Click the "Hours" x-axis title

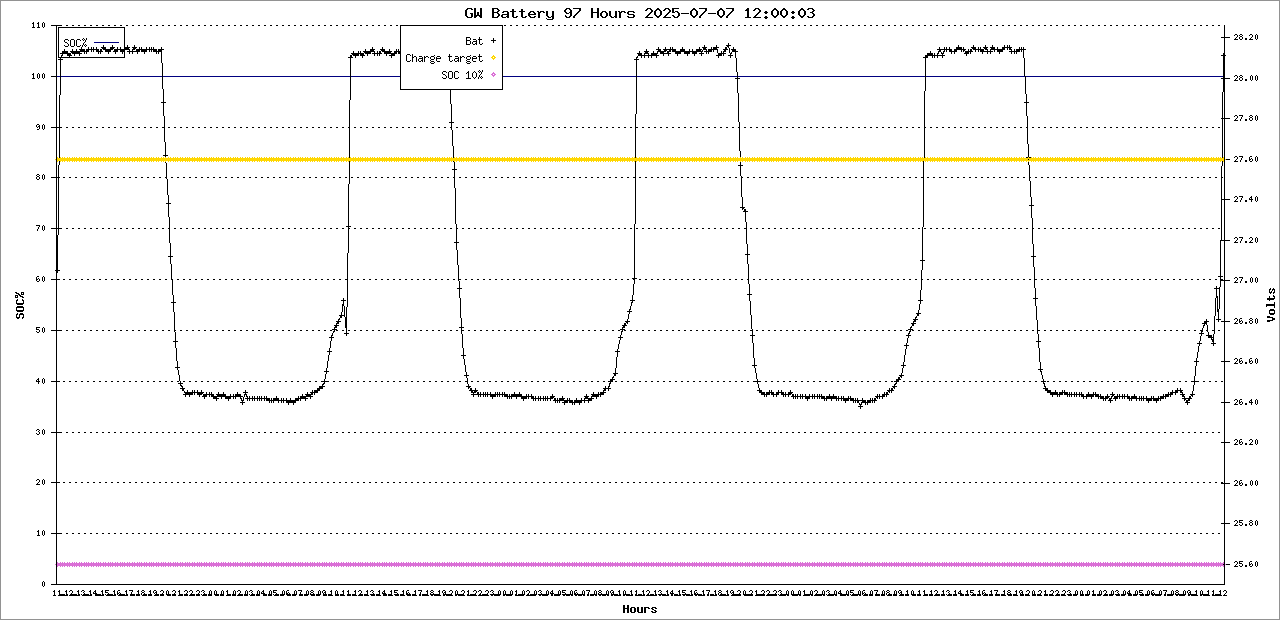tap(640, 609)
